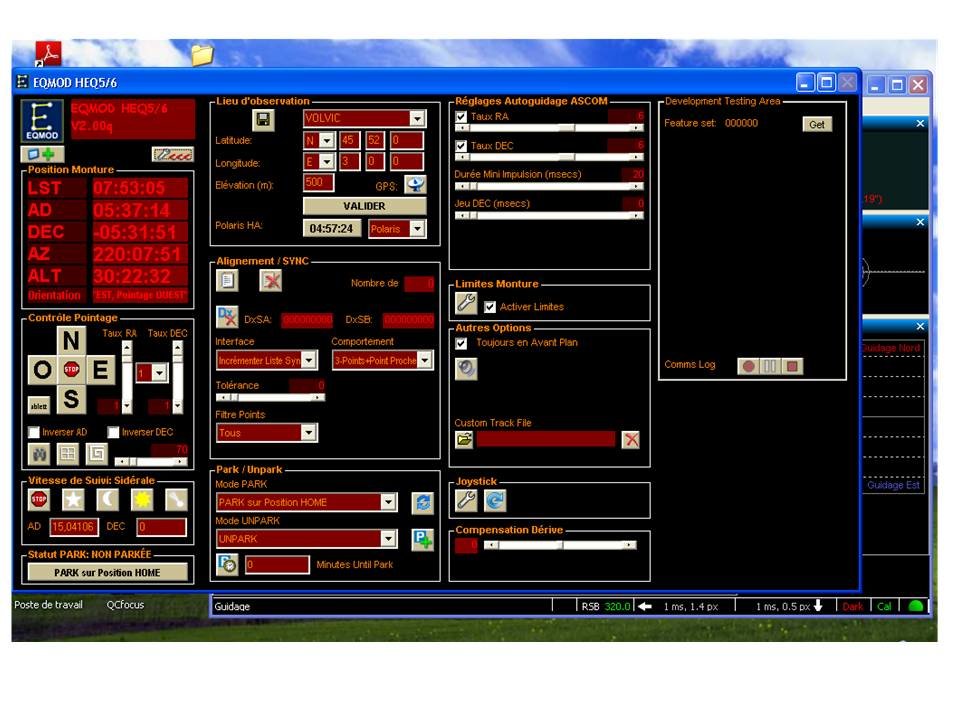
Task: Open the Mode PARK dropdown
Action: tap(388, 502)
